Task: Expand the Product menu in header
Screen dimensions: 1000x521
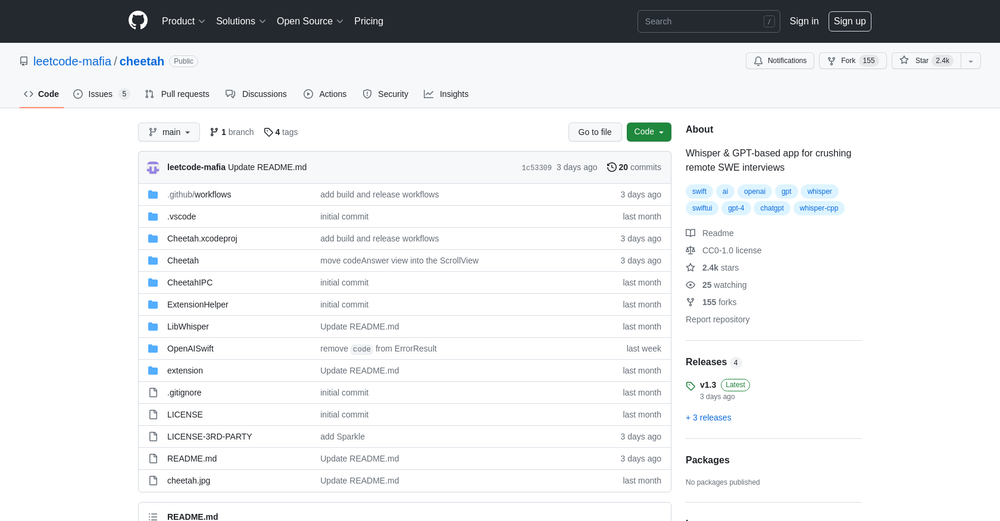Action: [183, 21]
